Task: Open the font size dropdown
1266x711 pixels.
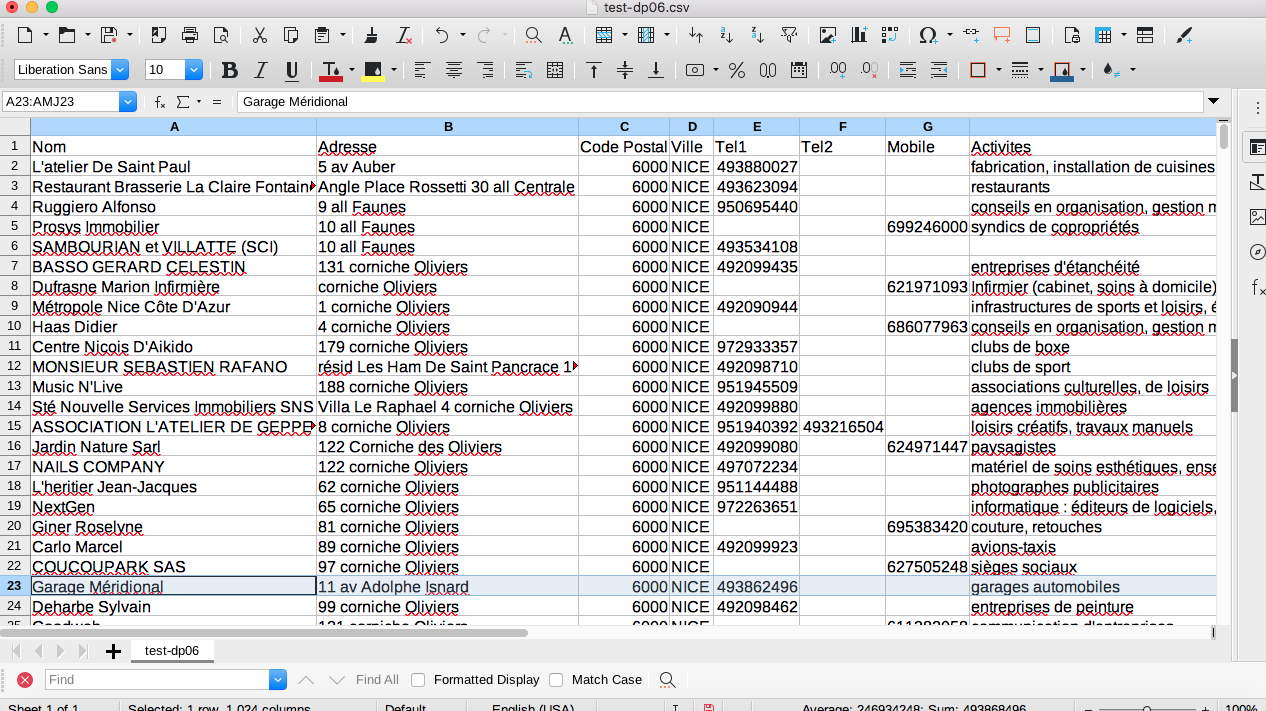Action: click(x=194, y=70)
